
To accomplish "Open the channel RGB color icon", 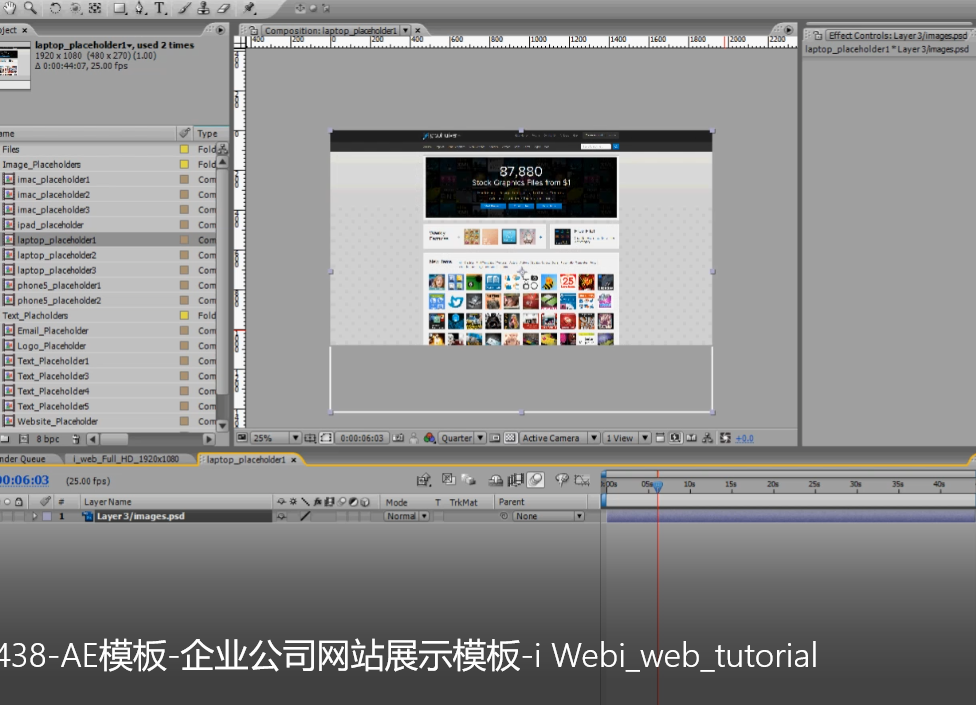I will click(x=429, y=438).
